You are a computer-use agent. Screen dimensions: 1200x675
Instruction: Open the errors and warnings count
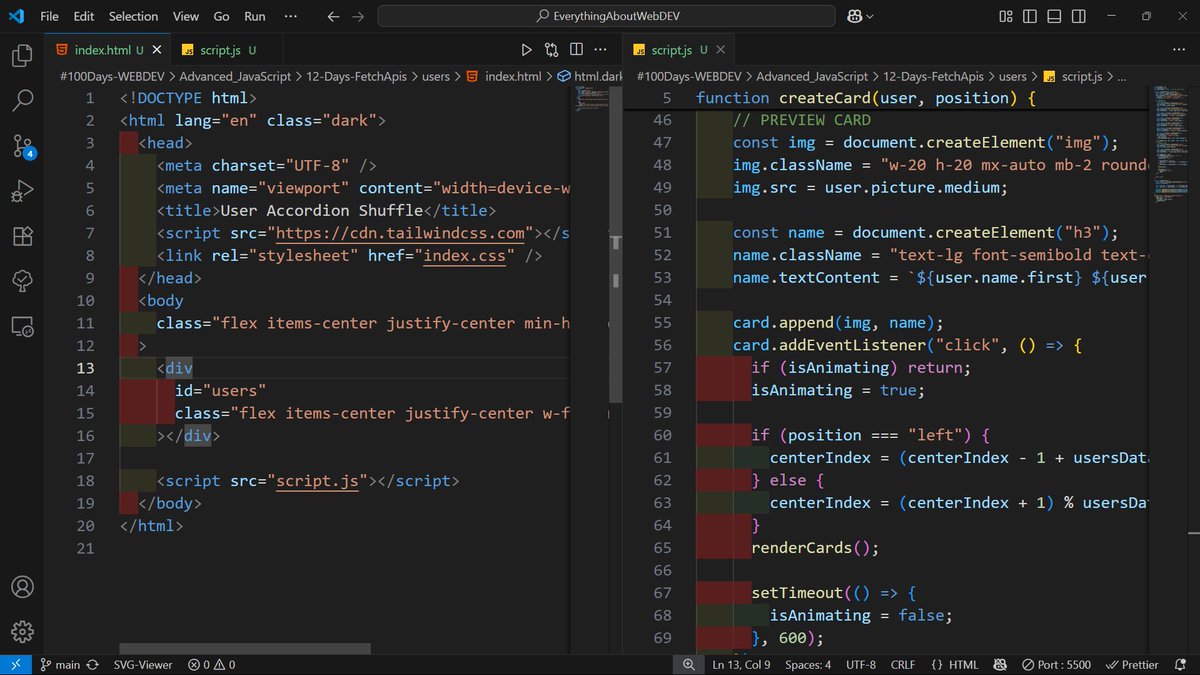point(211,664)
